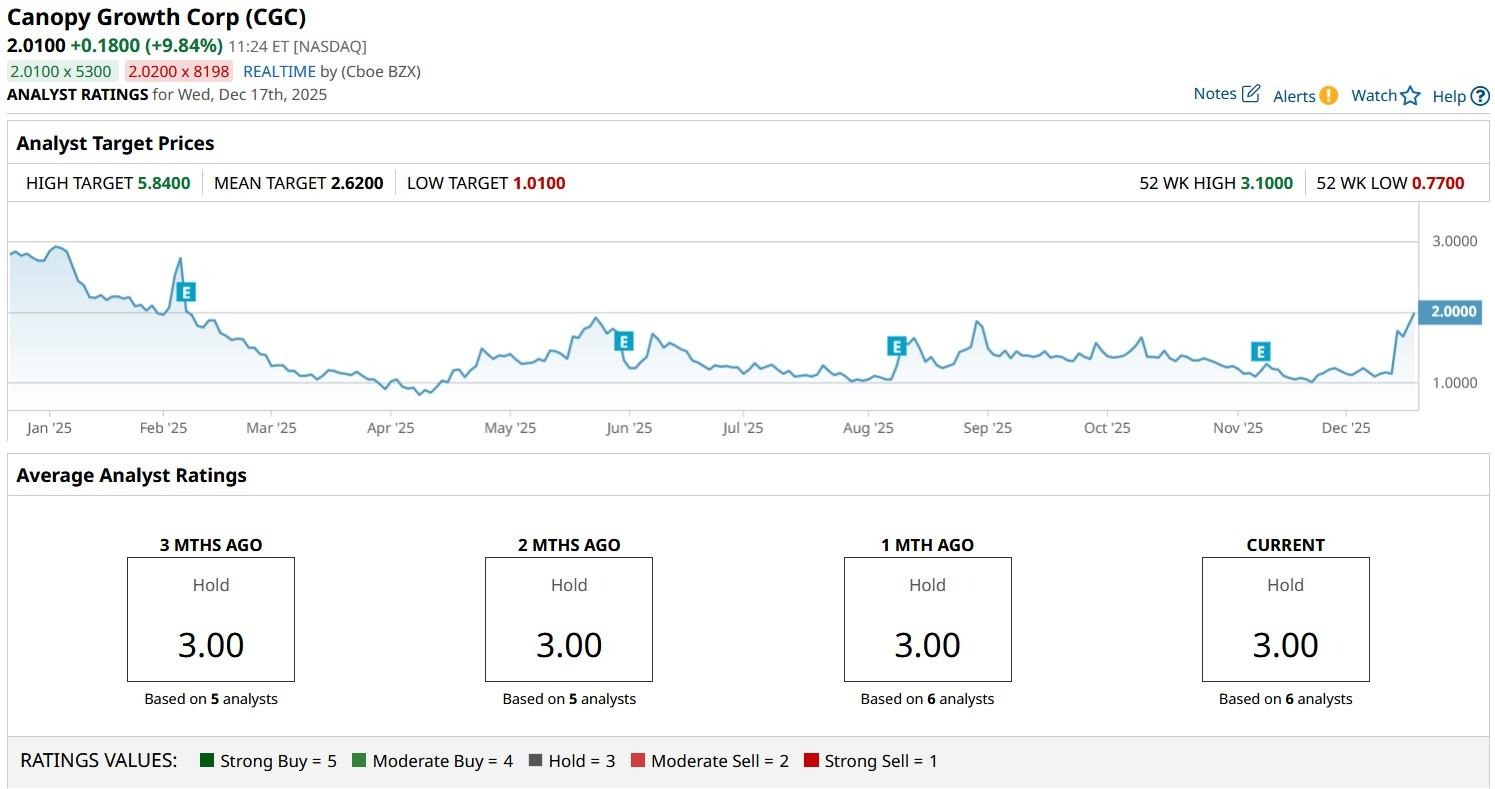The image size is (1495, 789).
Task: Click the Dec '25 axis label
Action: coord(1346,428)
